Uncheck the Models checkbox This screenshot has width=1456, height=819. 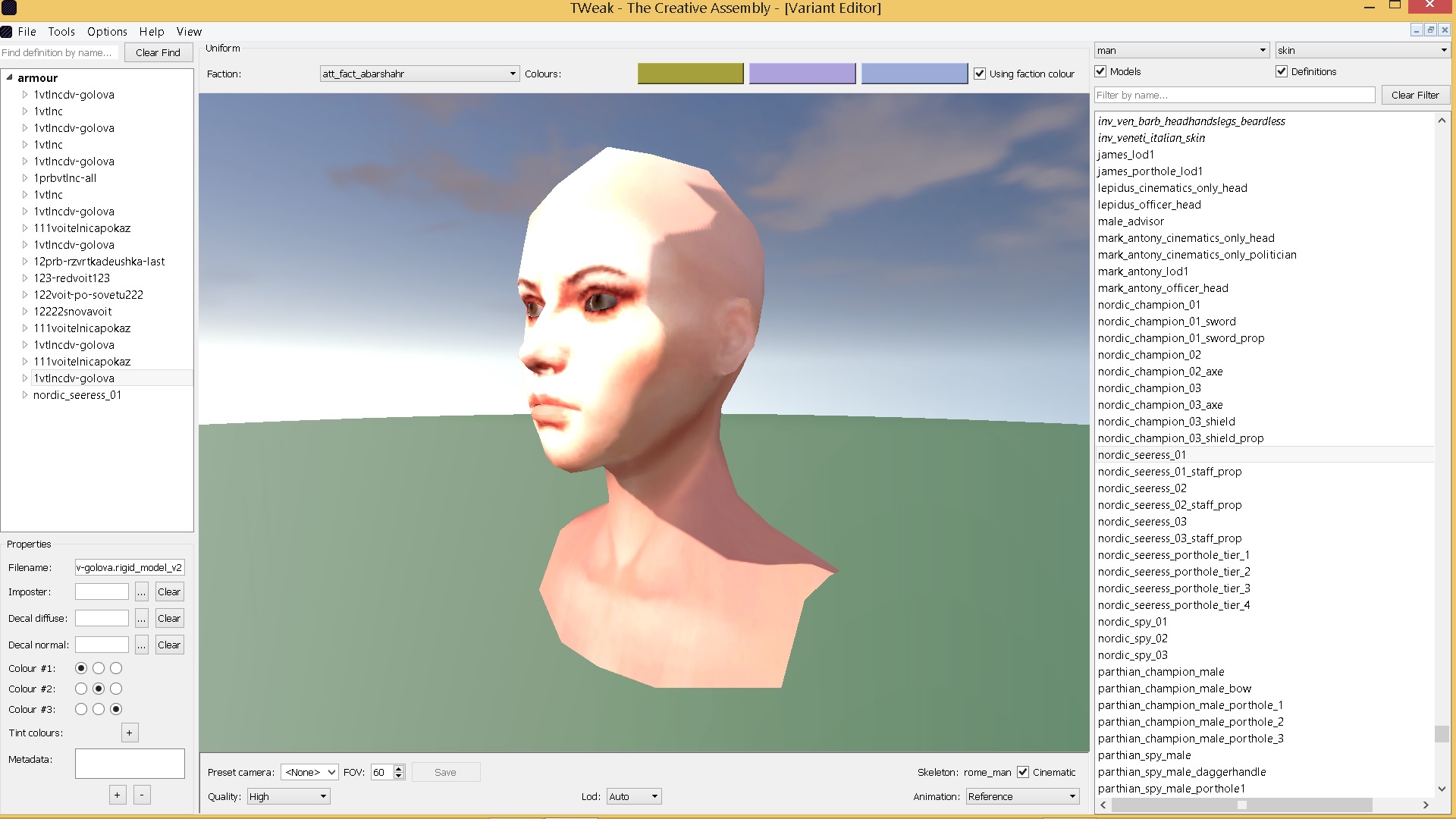tap(1101, 71)
